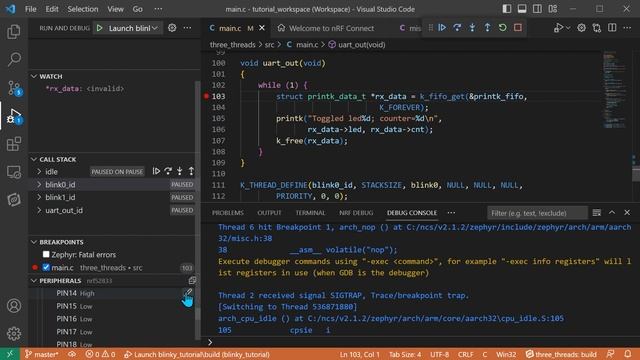Maximize the bottom panel size
Viewport: 640px width, 360px height.
611,213
